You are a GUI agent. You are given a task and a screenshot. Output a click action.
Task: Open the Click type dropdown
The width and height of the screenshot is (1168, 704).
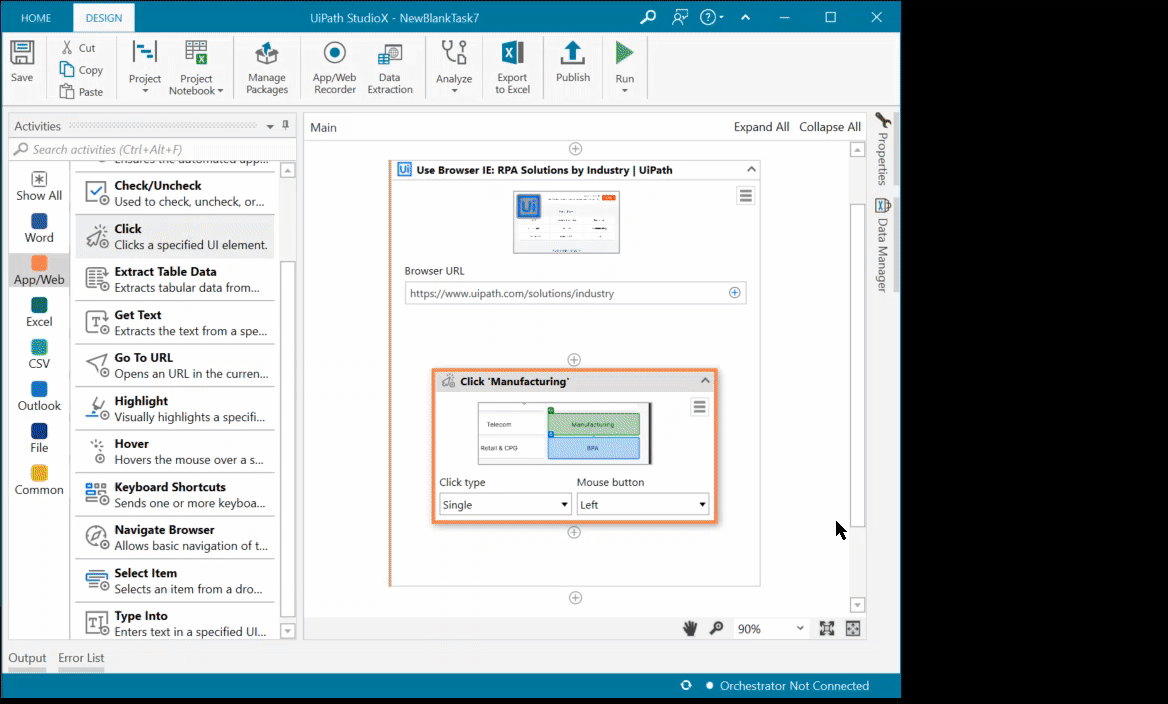(505, 505)
